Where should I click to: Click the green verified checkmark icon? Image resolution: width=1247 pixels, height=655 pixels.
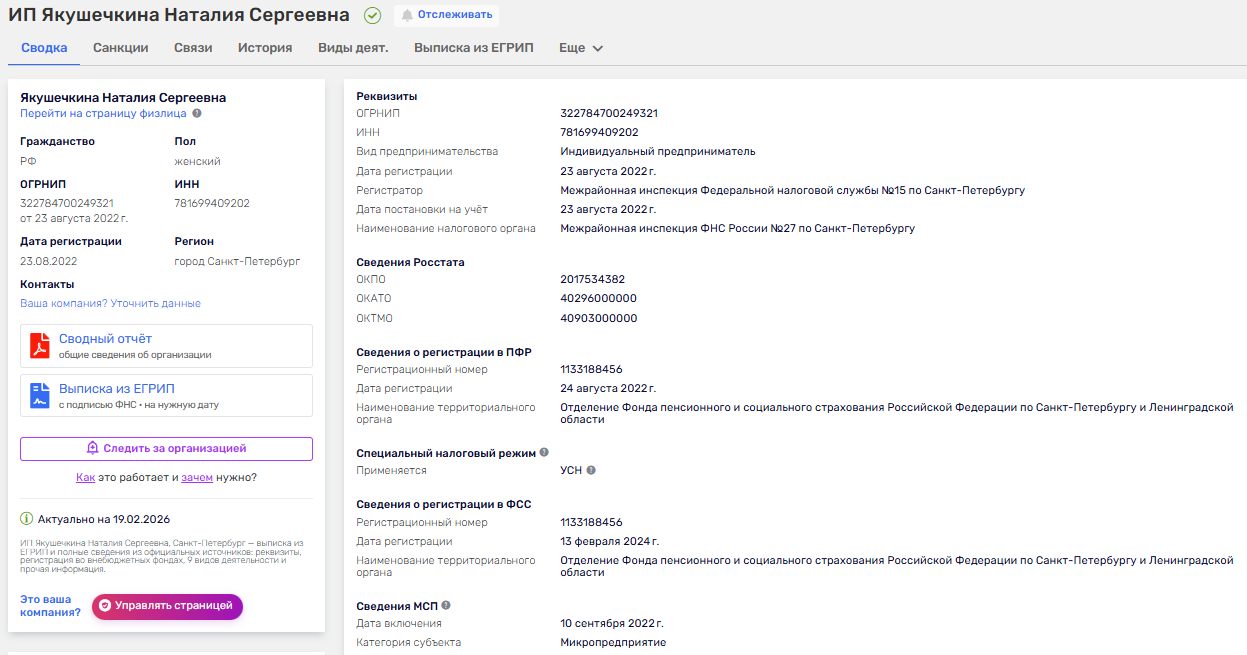pos(373,15)
